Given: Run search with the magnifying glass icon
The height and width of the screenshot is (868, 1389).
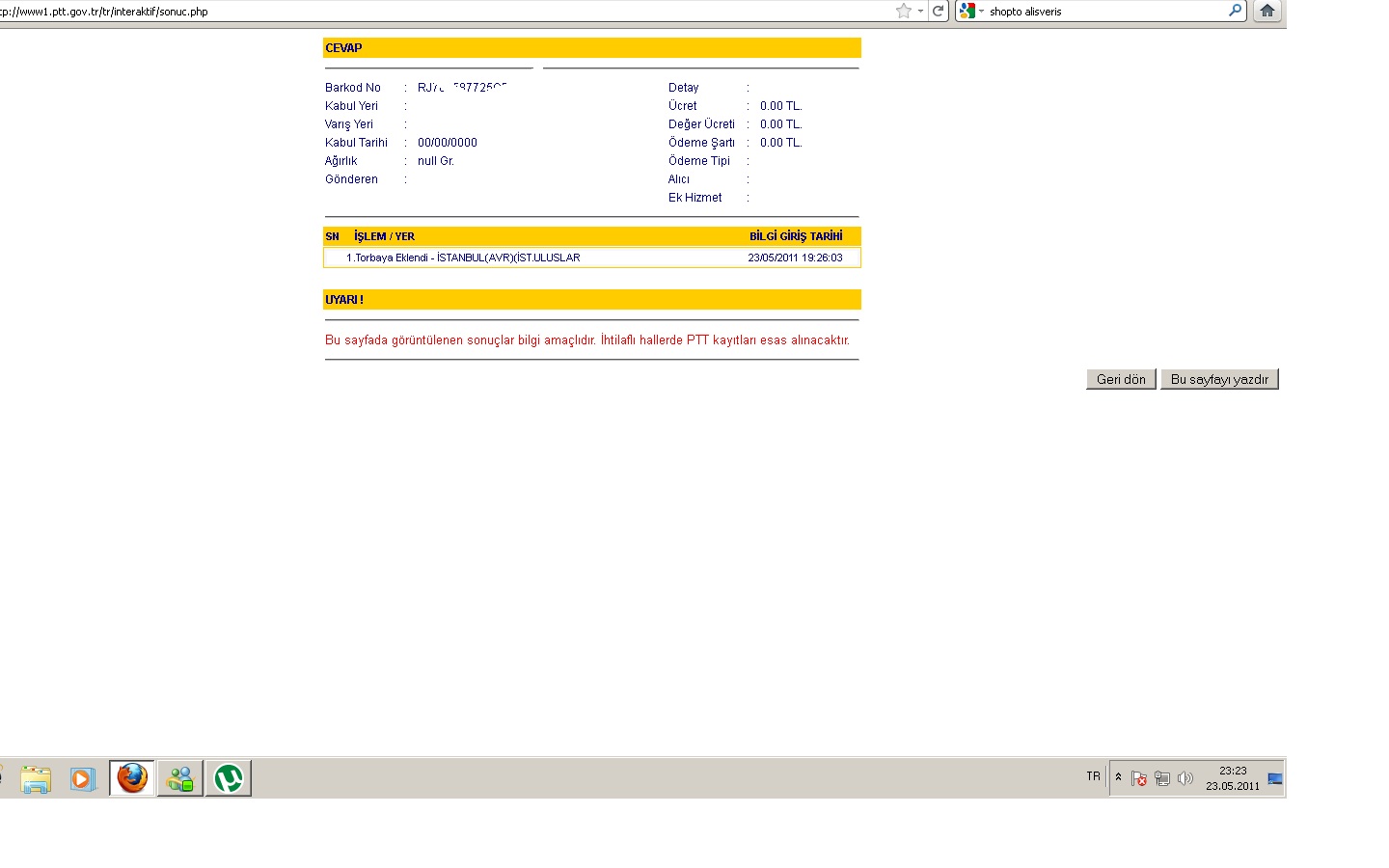Looking at the screenshot, I should coord(1235,11).
